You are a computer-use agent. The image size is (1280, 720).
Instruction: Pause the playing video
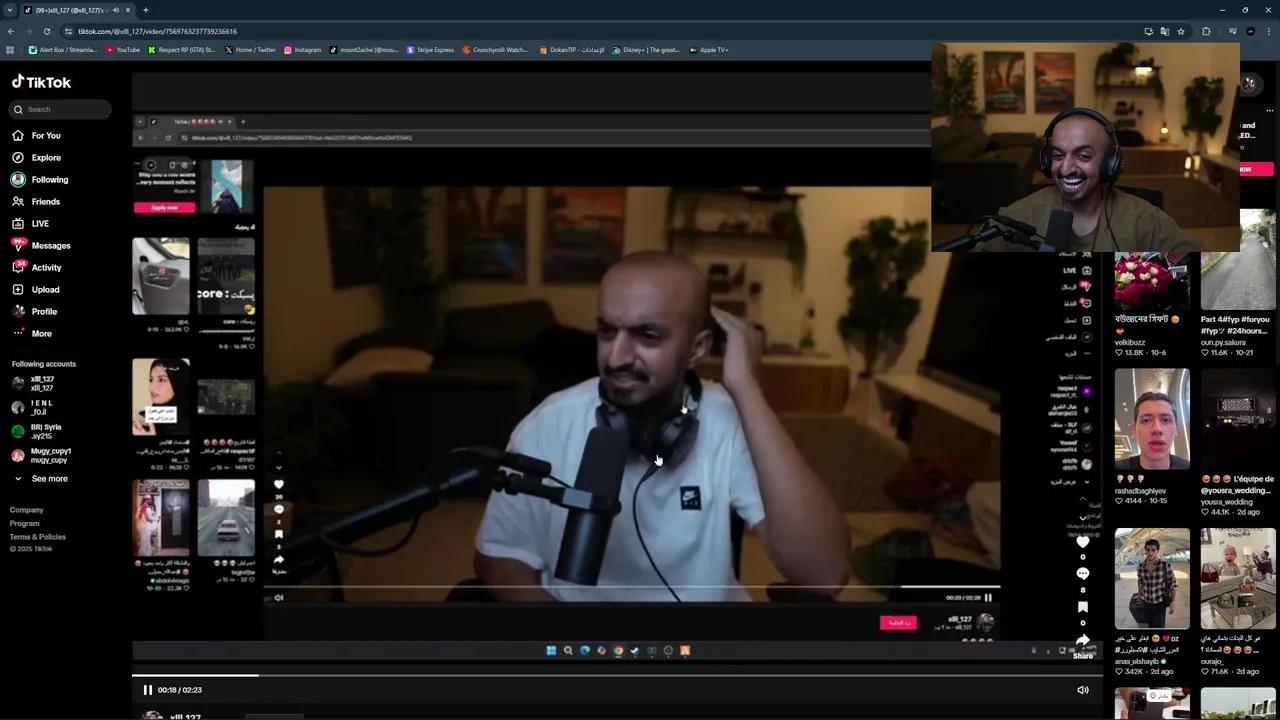click(x=147, y=689)
